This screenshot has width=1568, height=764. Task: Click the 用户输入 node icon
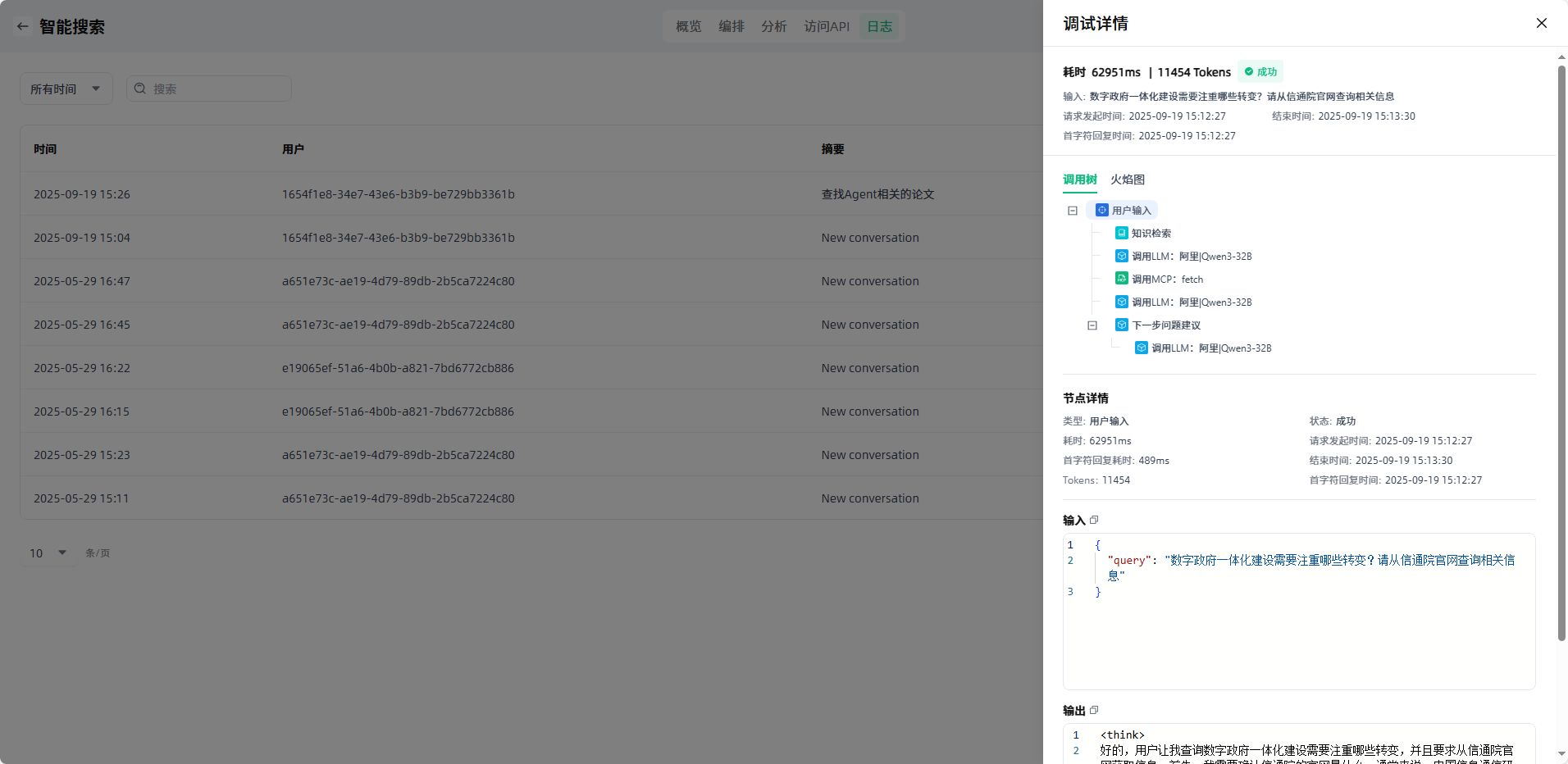1102,210
